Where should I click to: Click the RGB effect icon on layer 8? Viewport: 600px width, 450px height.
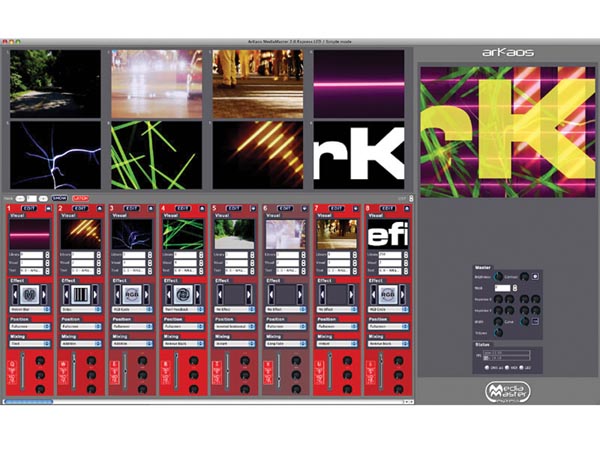tap(388, 294)
